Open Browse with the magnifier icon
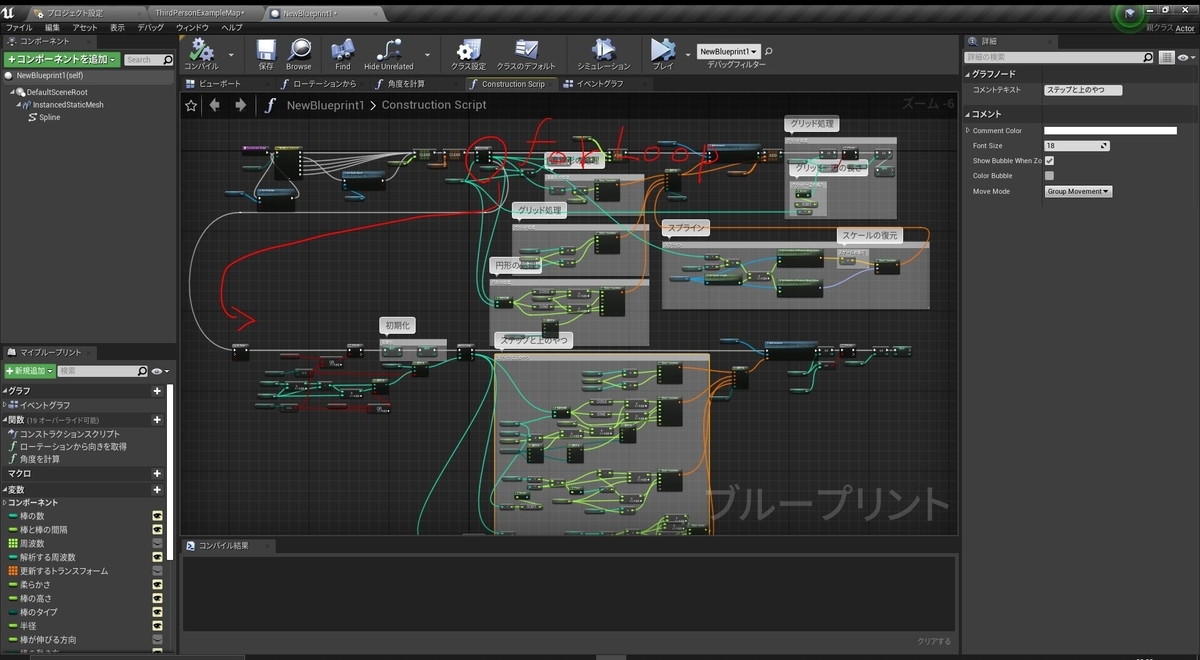 pos(299,50)
